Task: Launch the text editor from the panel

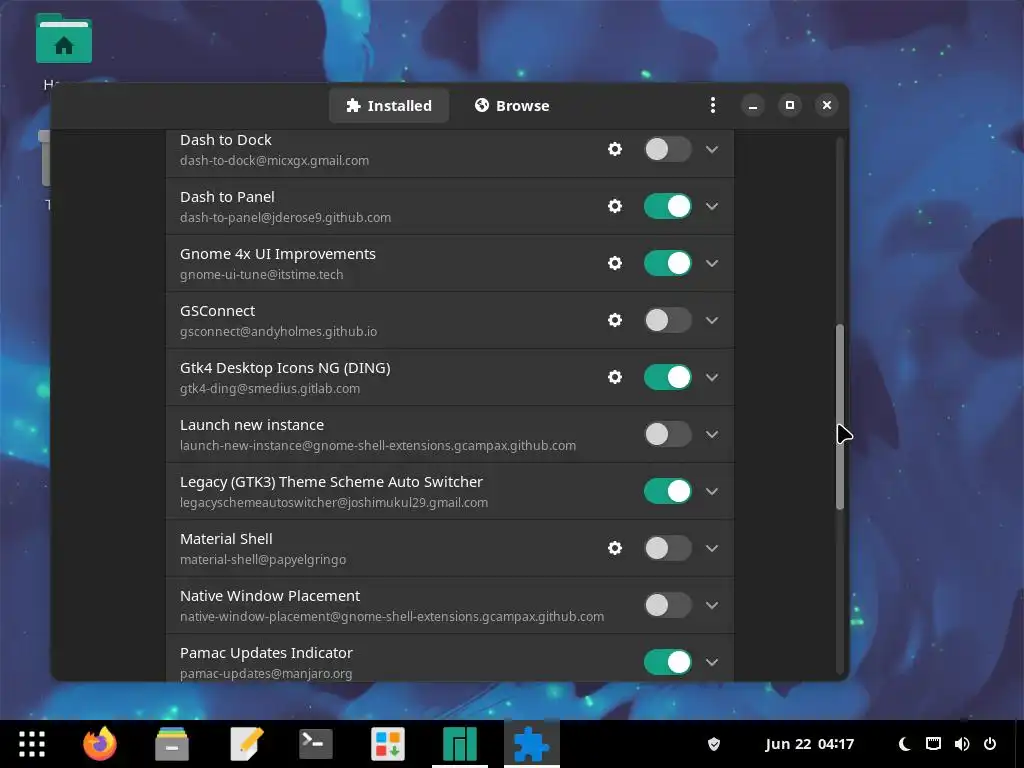Action: click(x=246, y=744)
